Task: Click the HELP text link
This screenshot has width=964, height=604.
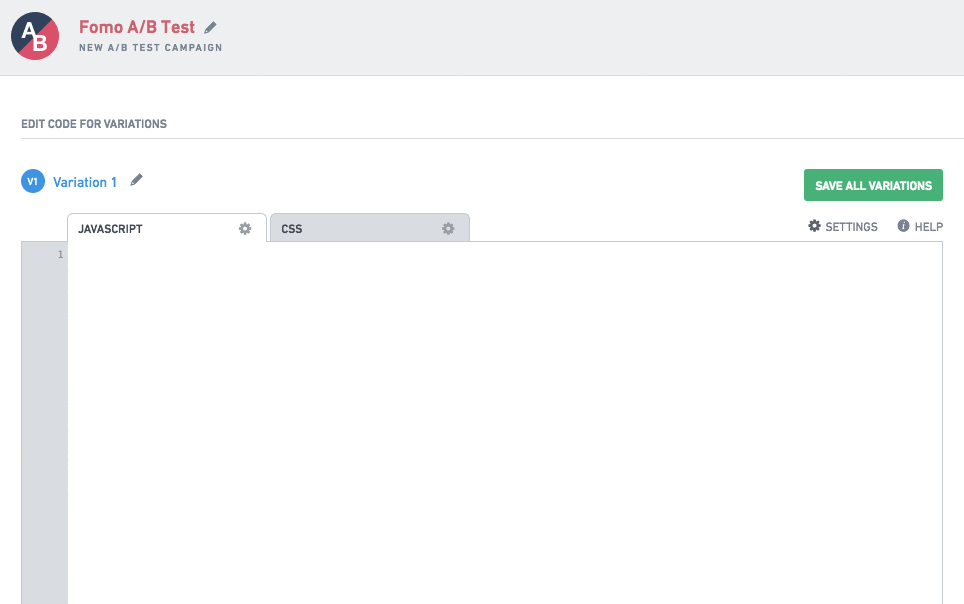Action: click(928, 227)
